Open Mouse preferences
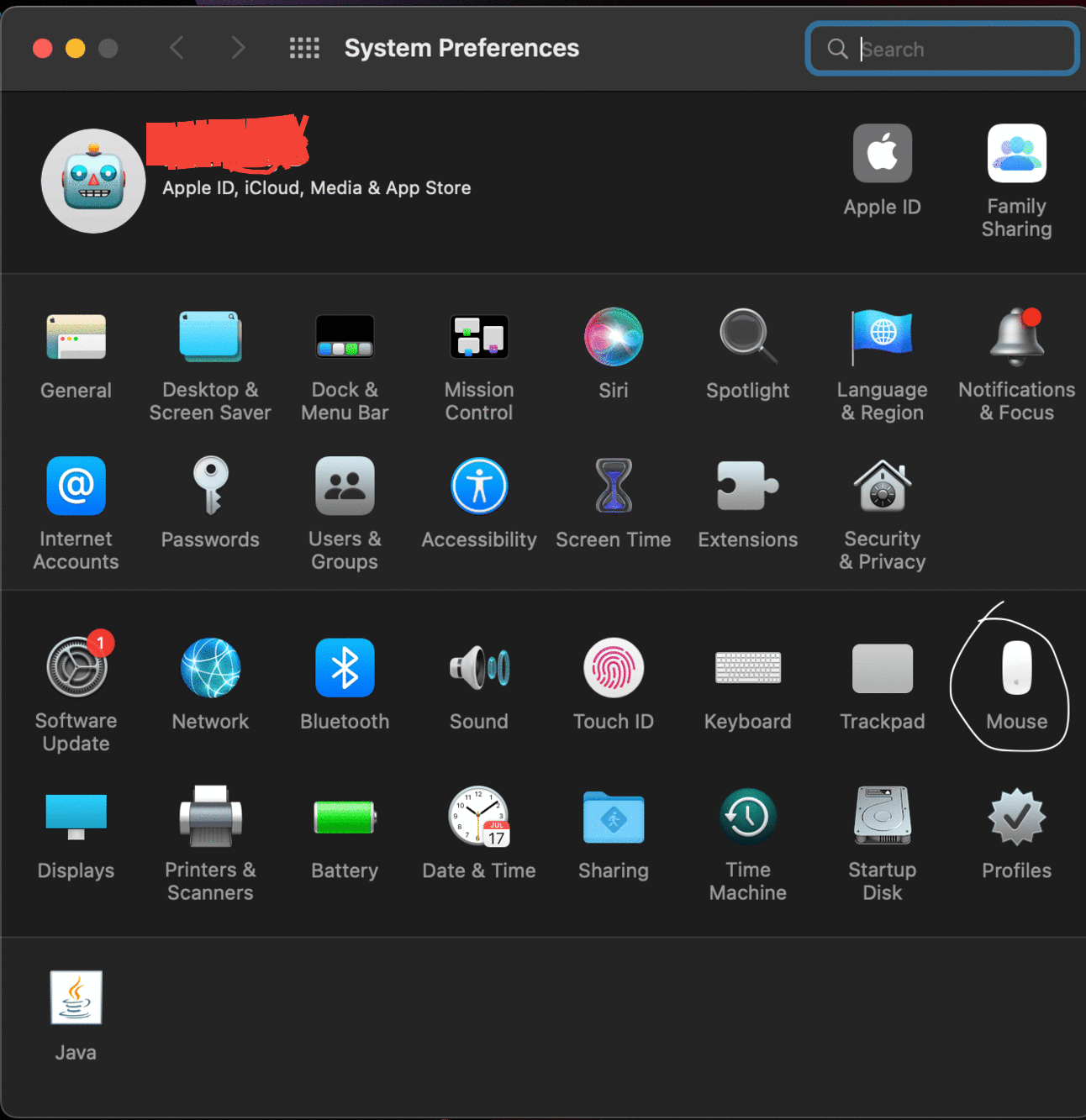The height and width of the screenshot is (1120, 1086). pos(1017,668)
